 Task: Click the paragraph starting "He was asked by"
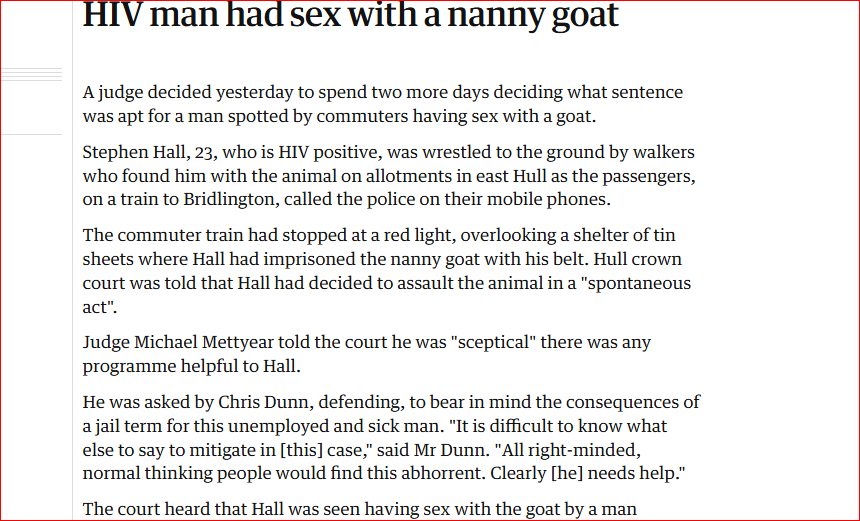click(391, 436)
